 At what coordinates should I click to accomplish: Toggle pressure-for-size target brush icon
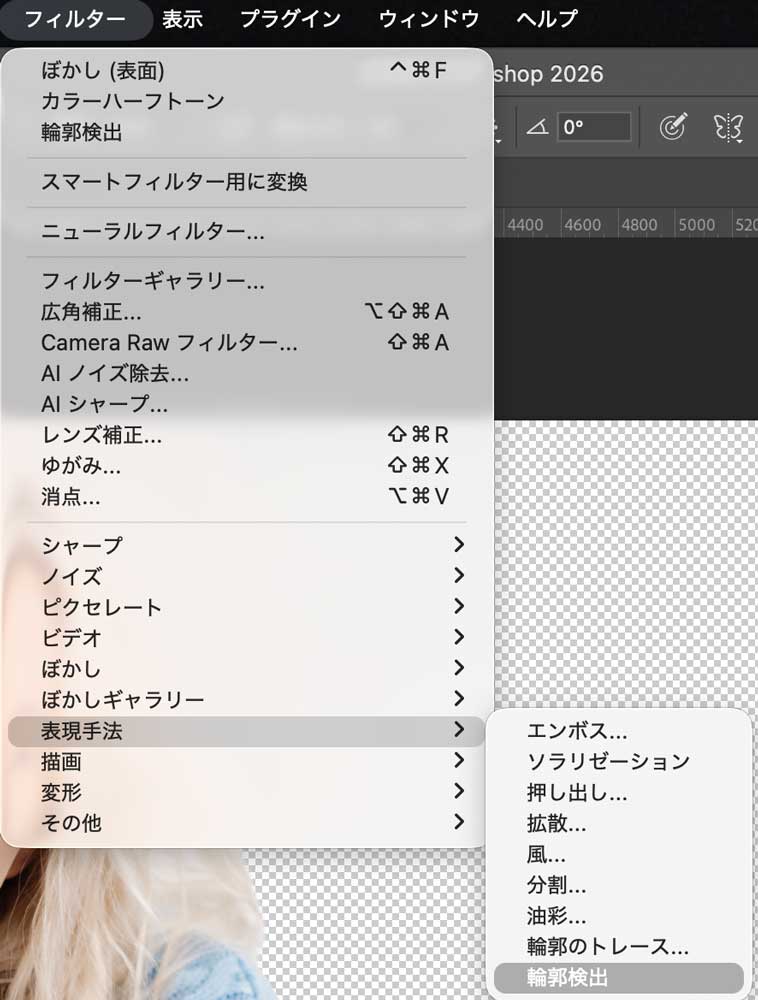(x=673, y=126)
